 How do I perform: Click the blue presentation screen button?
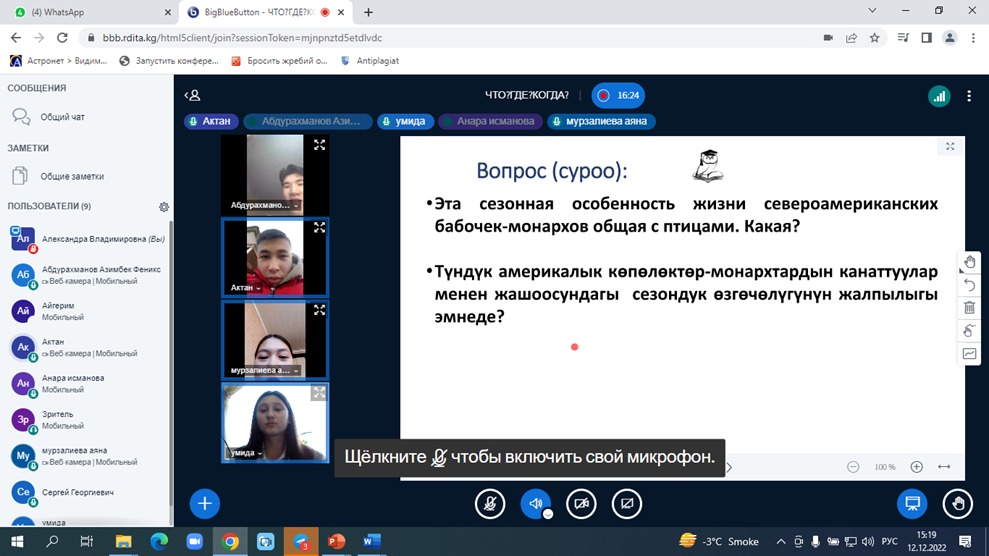pos(912,504)
